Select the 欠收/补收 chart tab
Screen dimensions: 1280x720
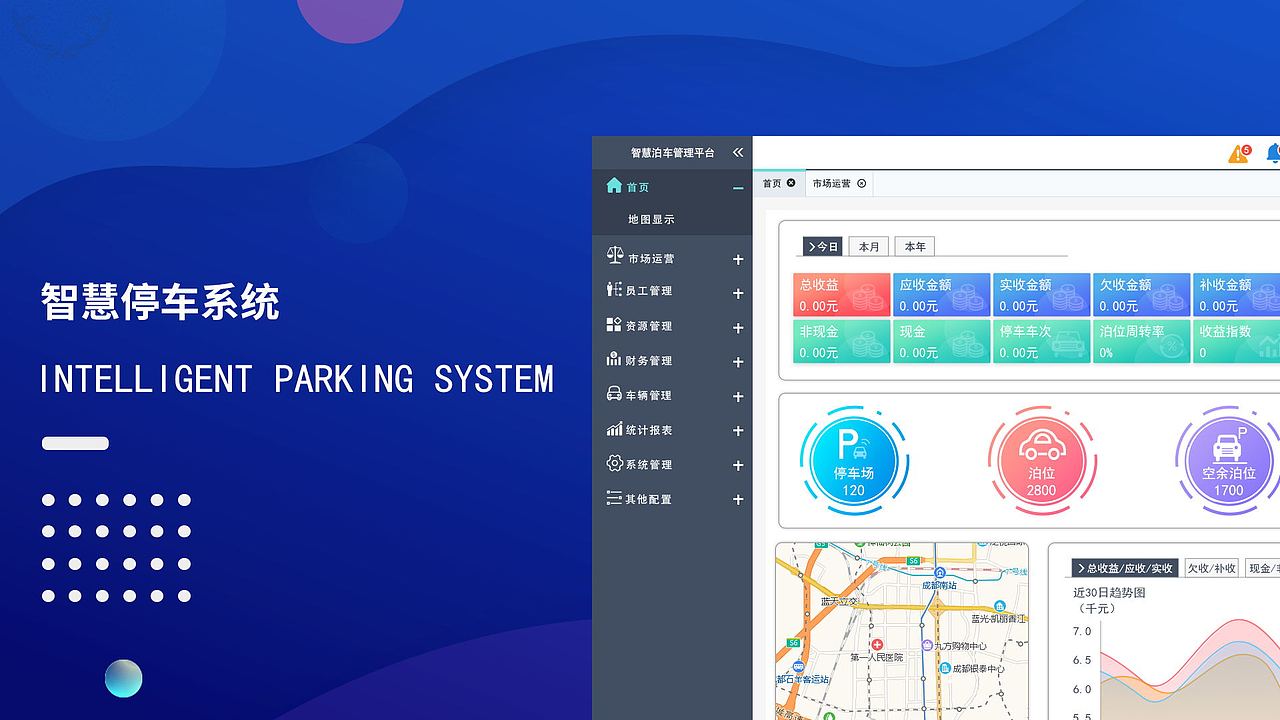1211,568
